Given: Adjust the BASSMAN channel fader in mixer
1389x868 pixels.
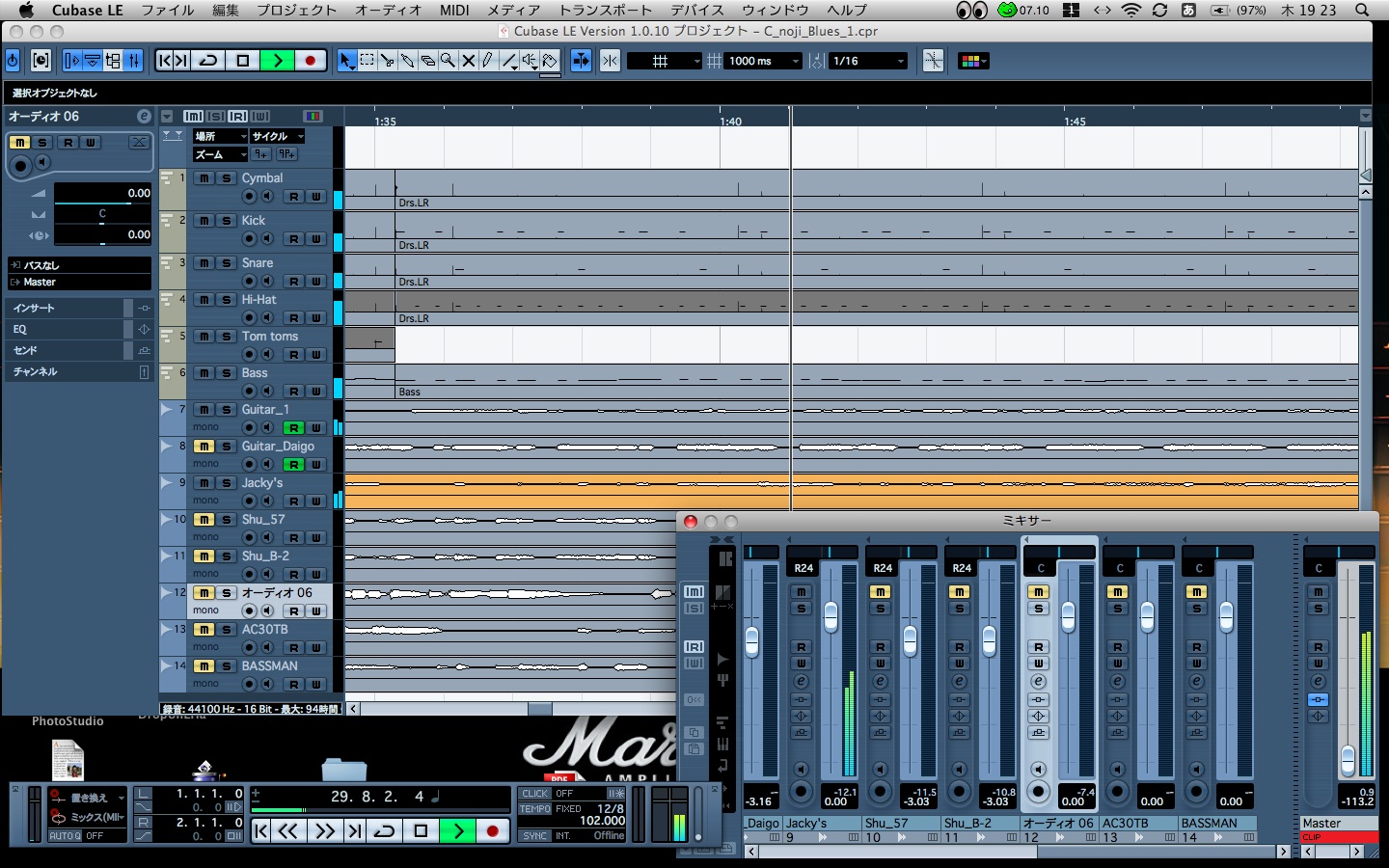Looking at the screenshot, I should [1226, 616].
